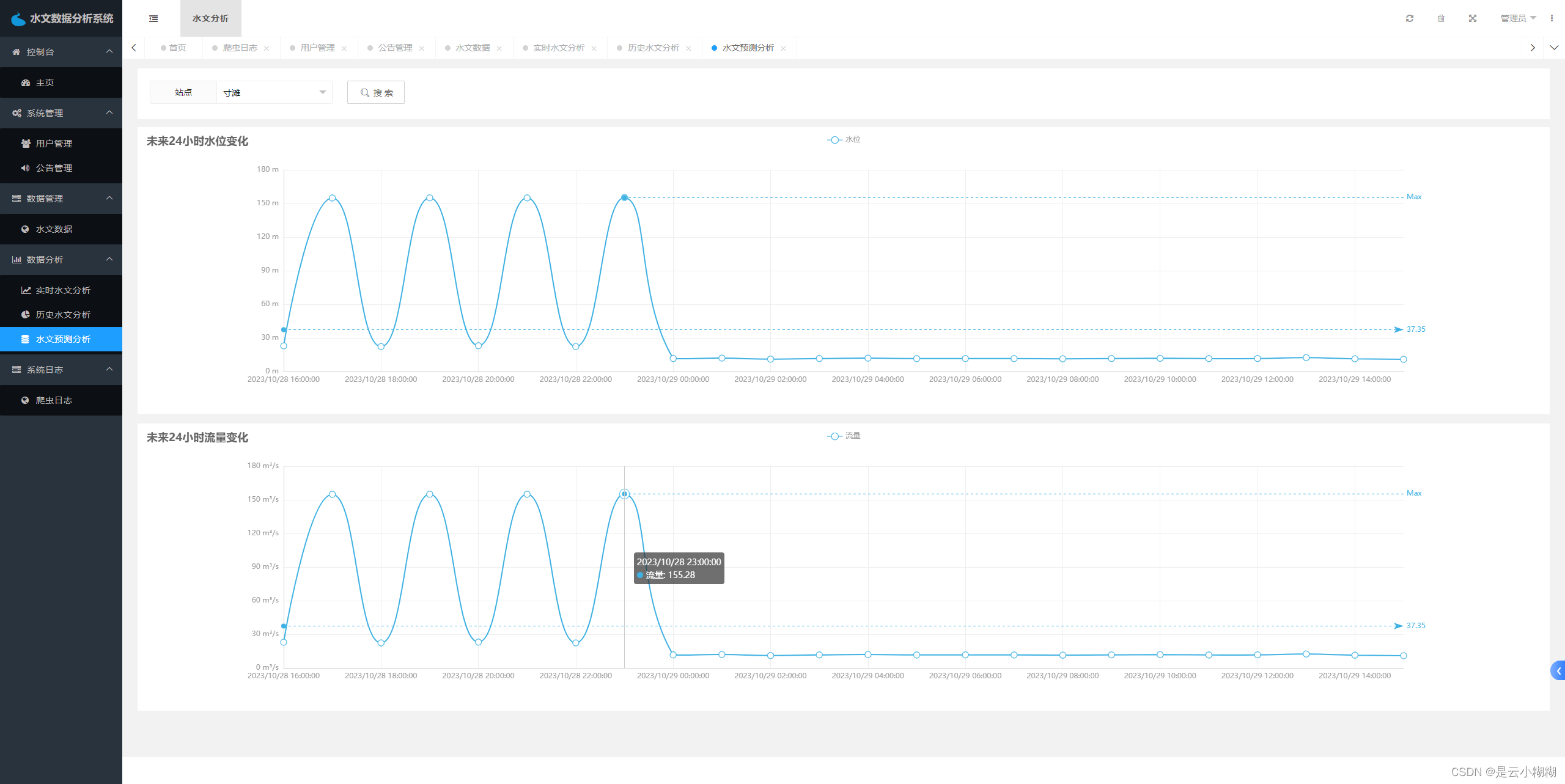The width and height of the screenshot is (1565, 784).
Task: Open 实时水文分析 in the sidebar
Action: tap(62, 290)
